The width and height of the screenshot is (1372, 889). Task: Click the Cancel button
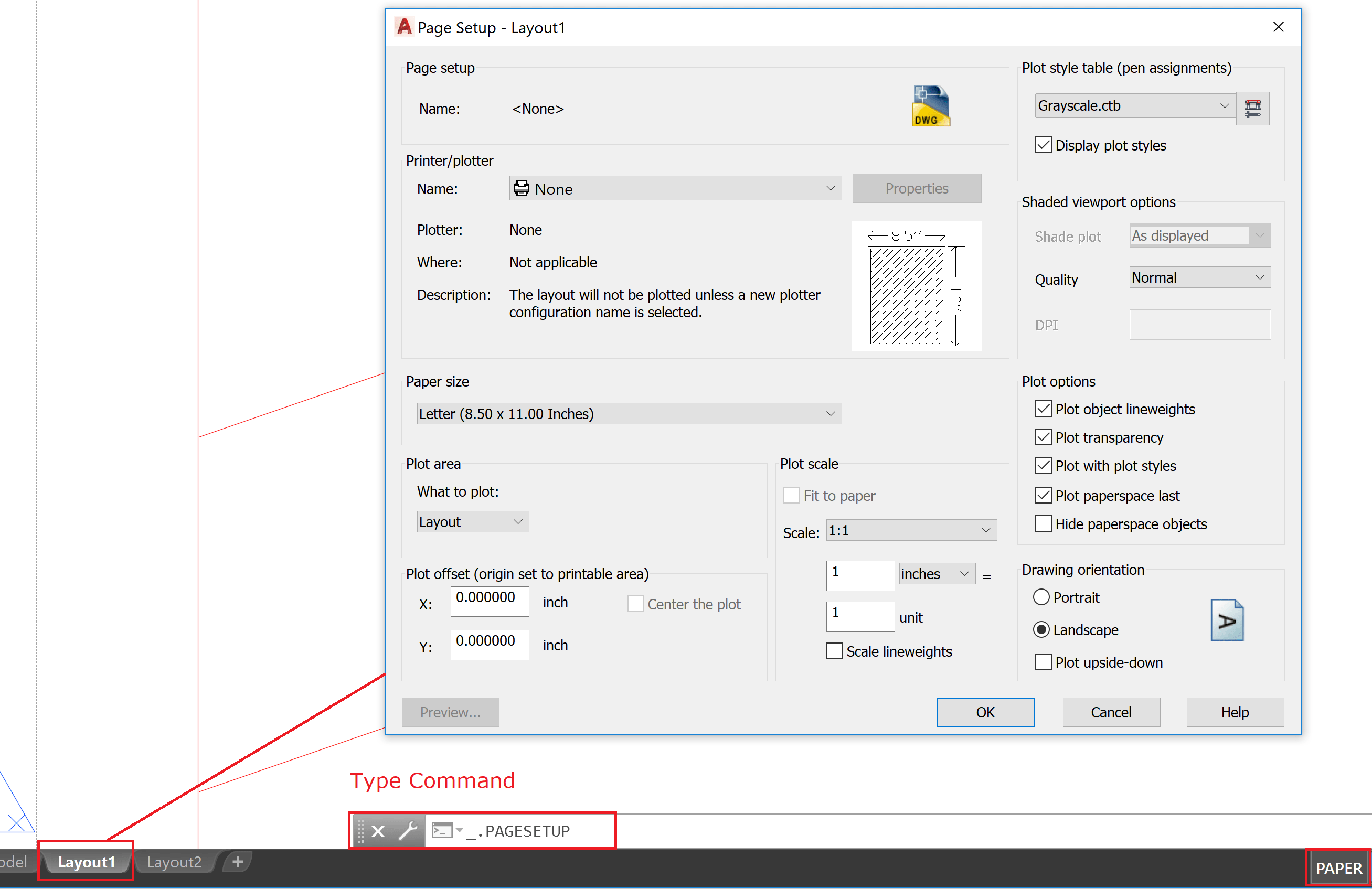click(x=1110, y=712)
